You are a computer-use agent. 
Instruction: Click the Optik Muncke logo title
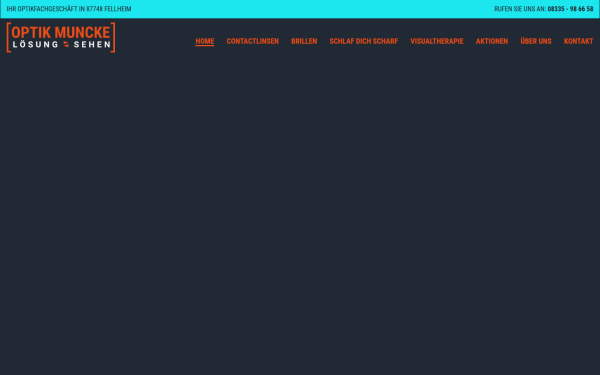(61, 33)
